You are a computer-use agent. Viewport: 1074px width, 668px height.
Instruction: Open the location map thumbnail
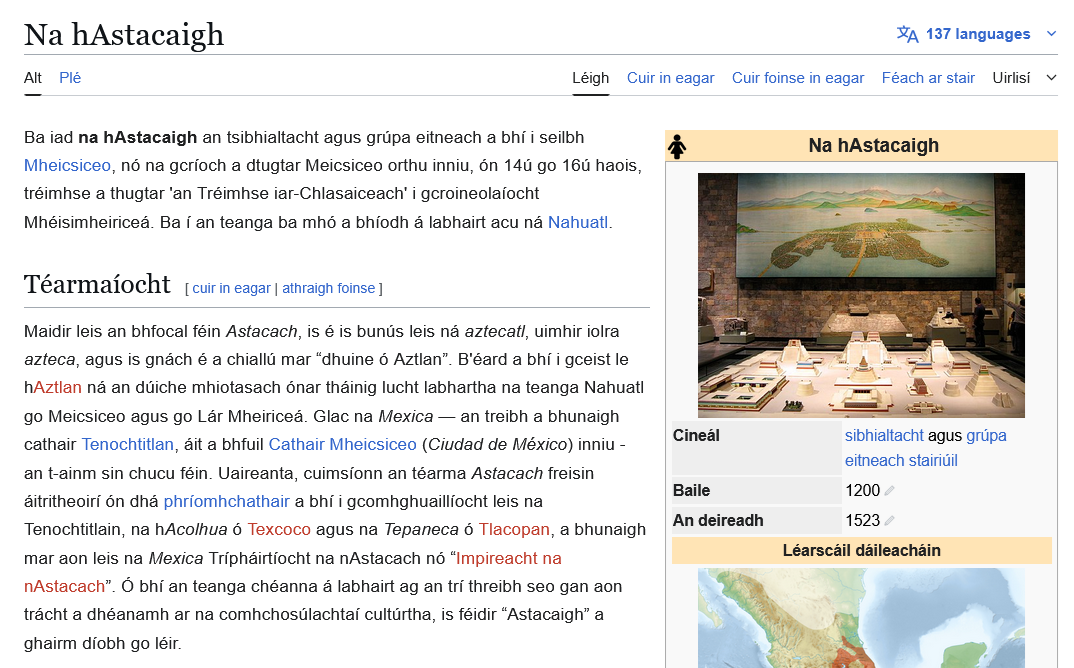(861, 617)
